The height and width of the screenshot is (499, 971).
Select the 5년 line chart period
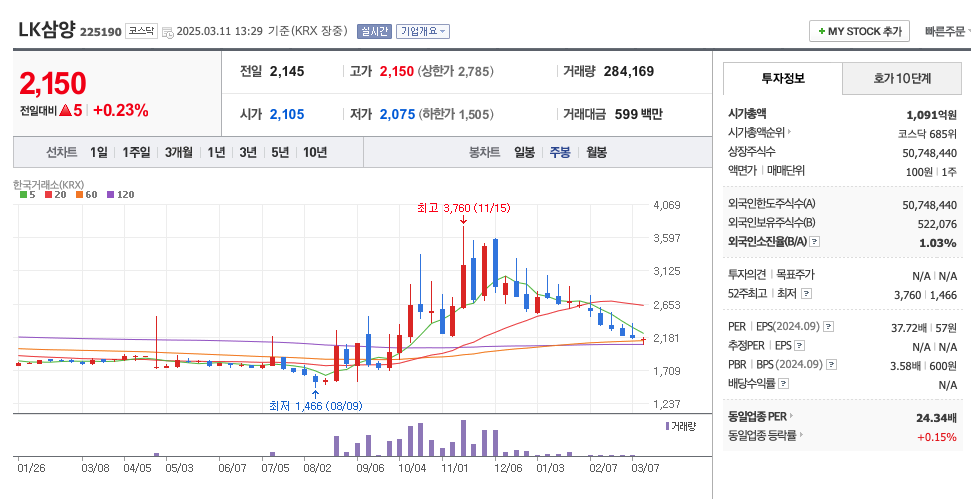click(x=280, y=152)
